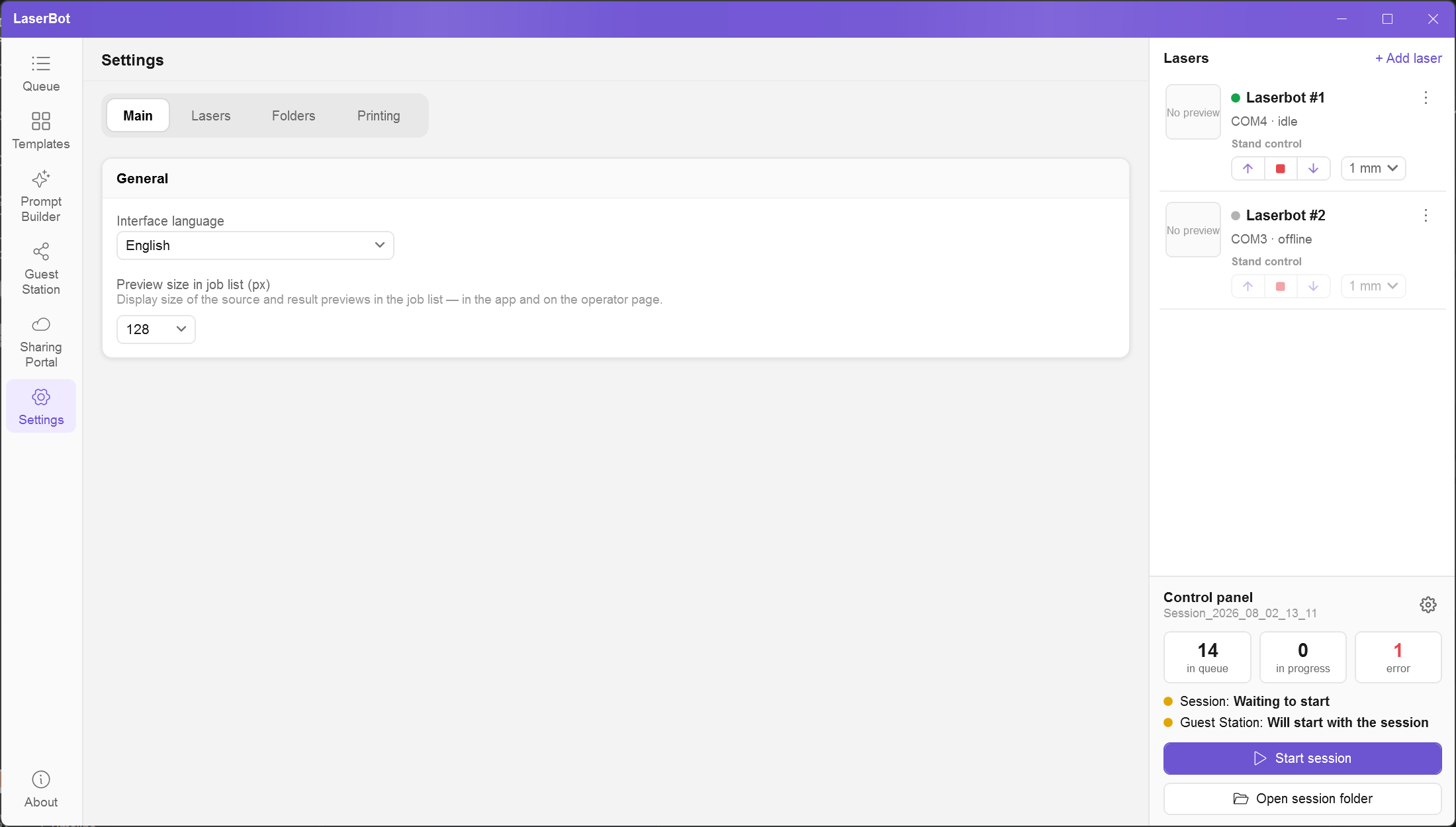Click the Start session button
Screen dimensions: 1456x827
(x=1302, y=758)
